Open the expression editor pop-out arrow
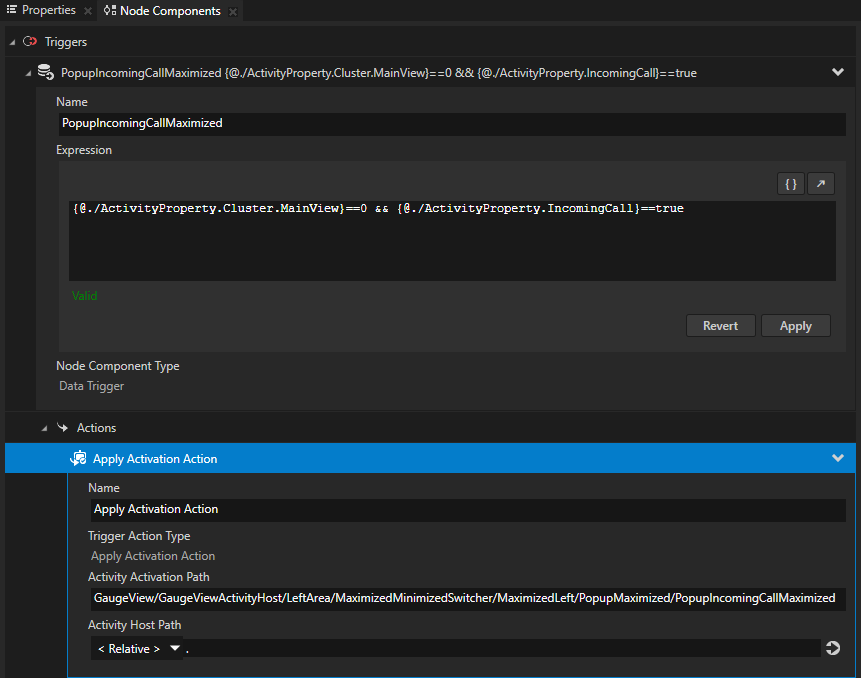Image resolution: width=861 pixels, height=678 pixels. point(820,184)
